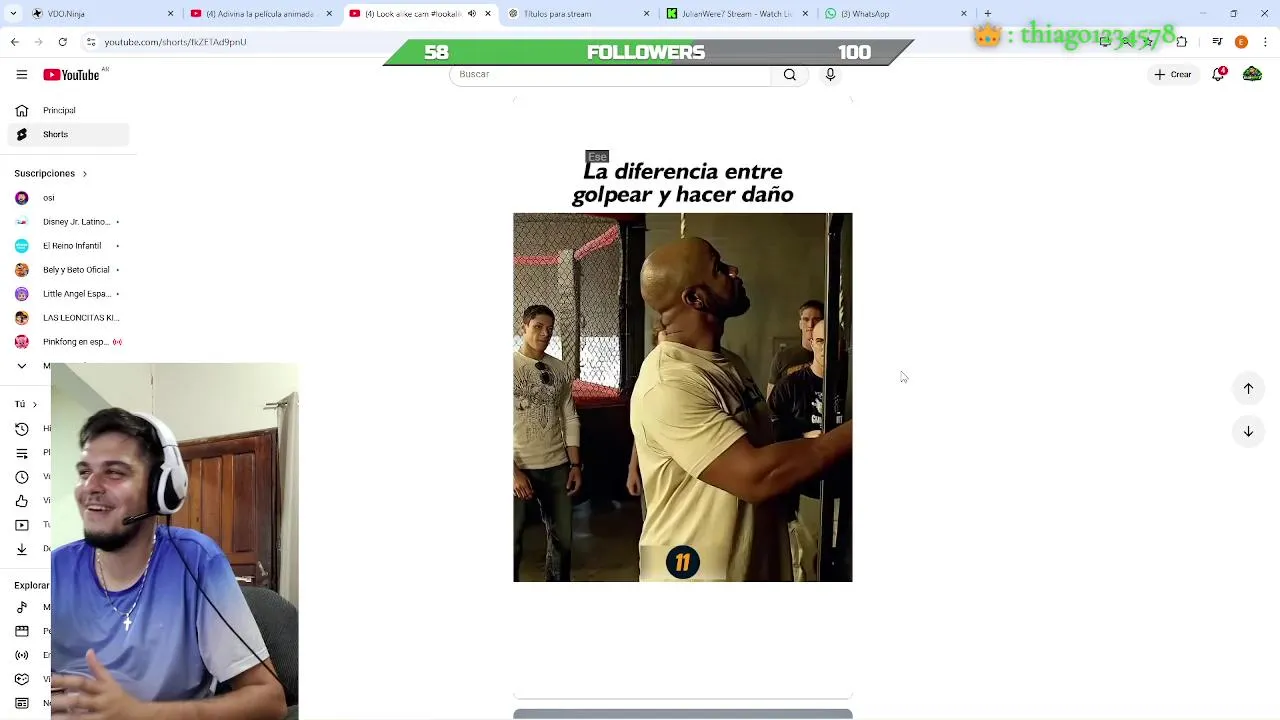Image resolution: width=1280 pixels, height=720 pixels.
Task: Click the search magnifier button
Action: 790,74
